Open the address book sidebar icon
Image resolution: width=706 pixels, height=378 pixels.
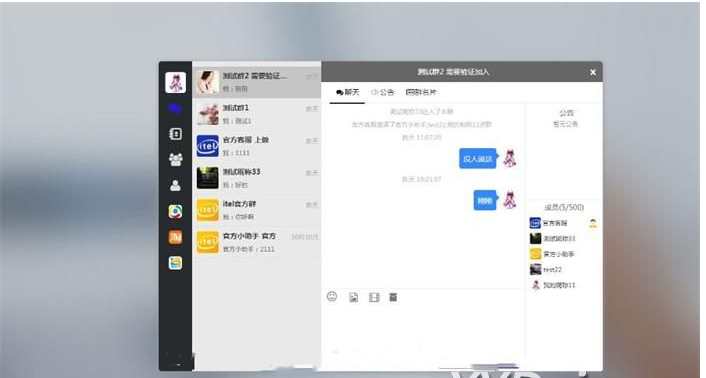(x=175, y=134)
